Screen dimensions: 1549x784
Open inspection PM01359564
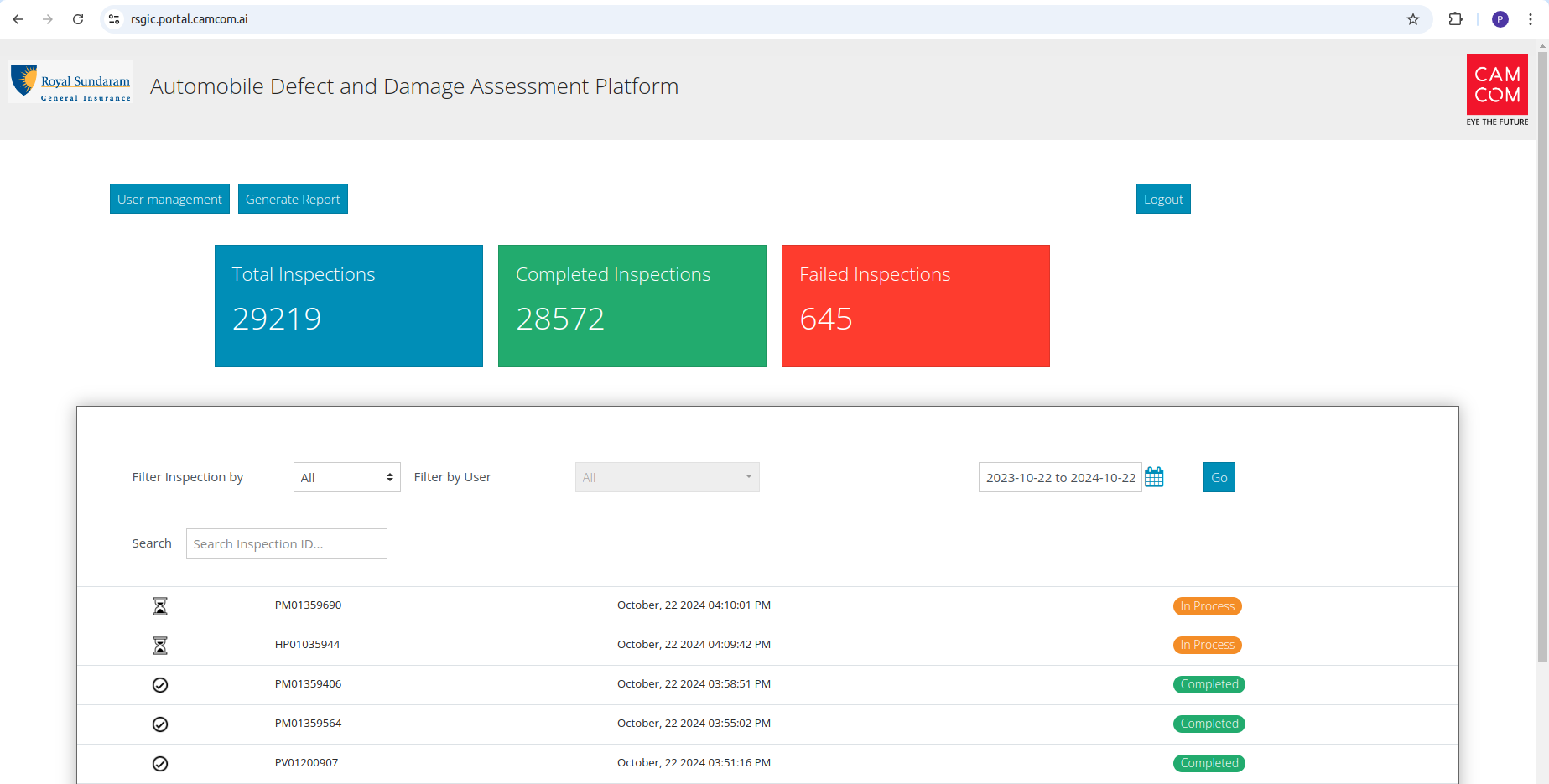tap(309, 724)
